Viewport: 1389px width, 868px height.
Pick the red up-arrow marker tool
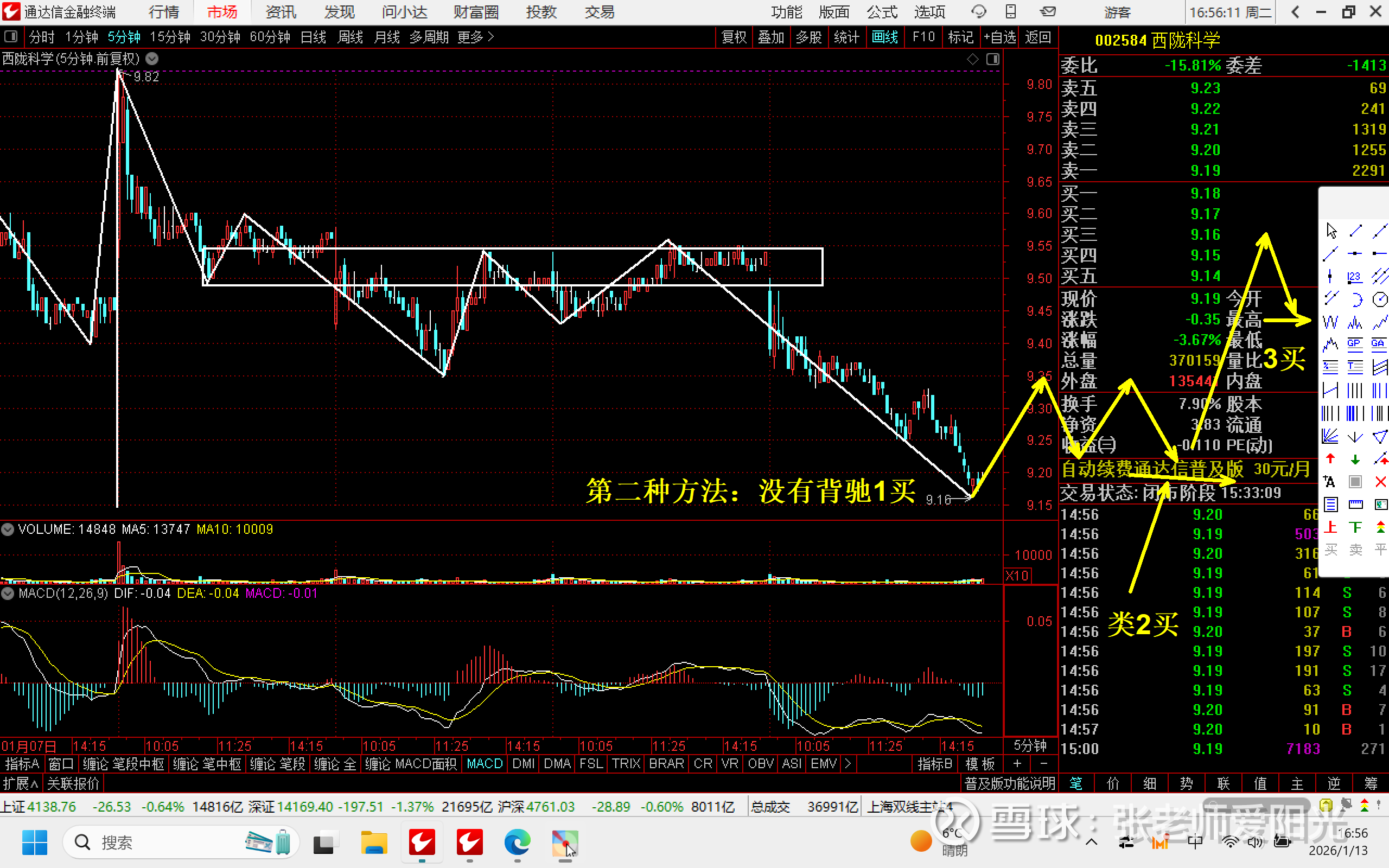coord(1330,459)
